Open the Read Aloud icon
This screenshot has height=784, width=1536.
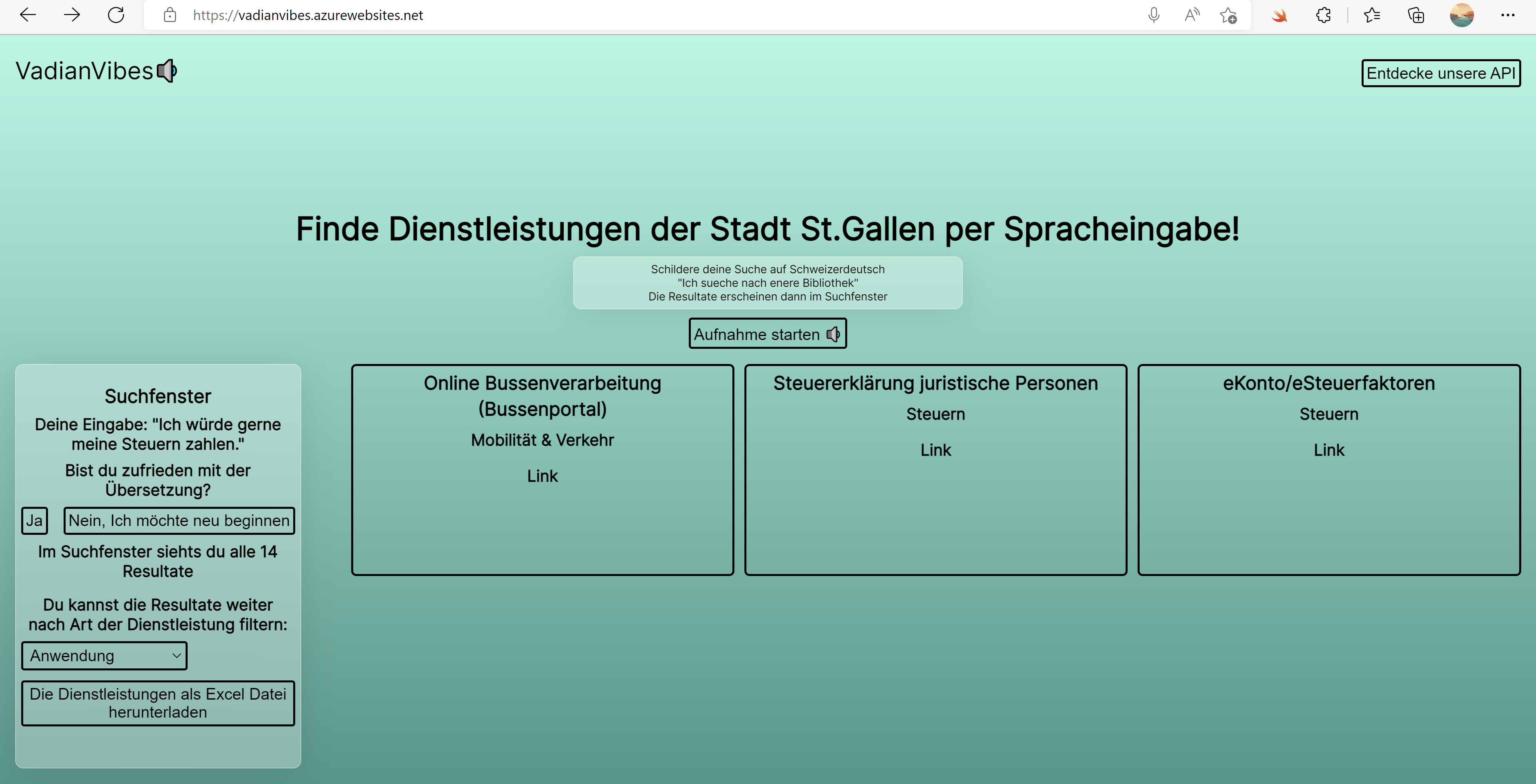pyautogui.click(x=1191, y=15)
